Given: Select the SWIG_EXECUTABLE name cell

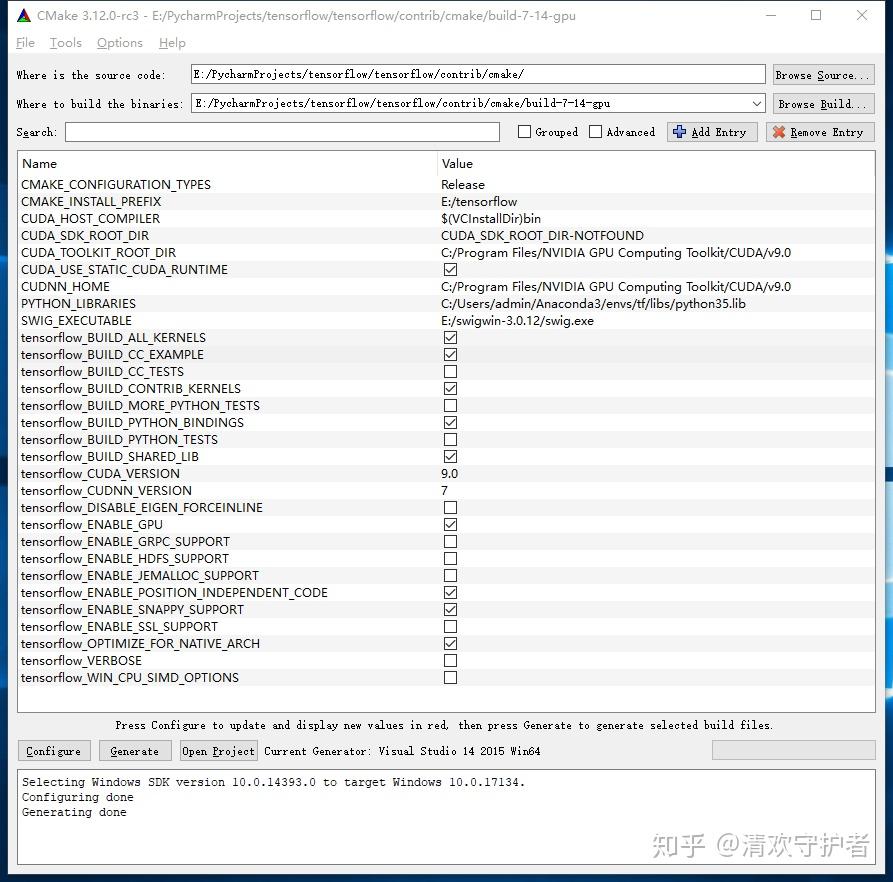Looking at the screenshot, I should coord(76,321).
